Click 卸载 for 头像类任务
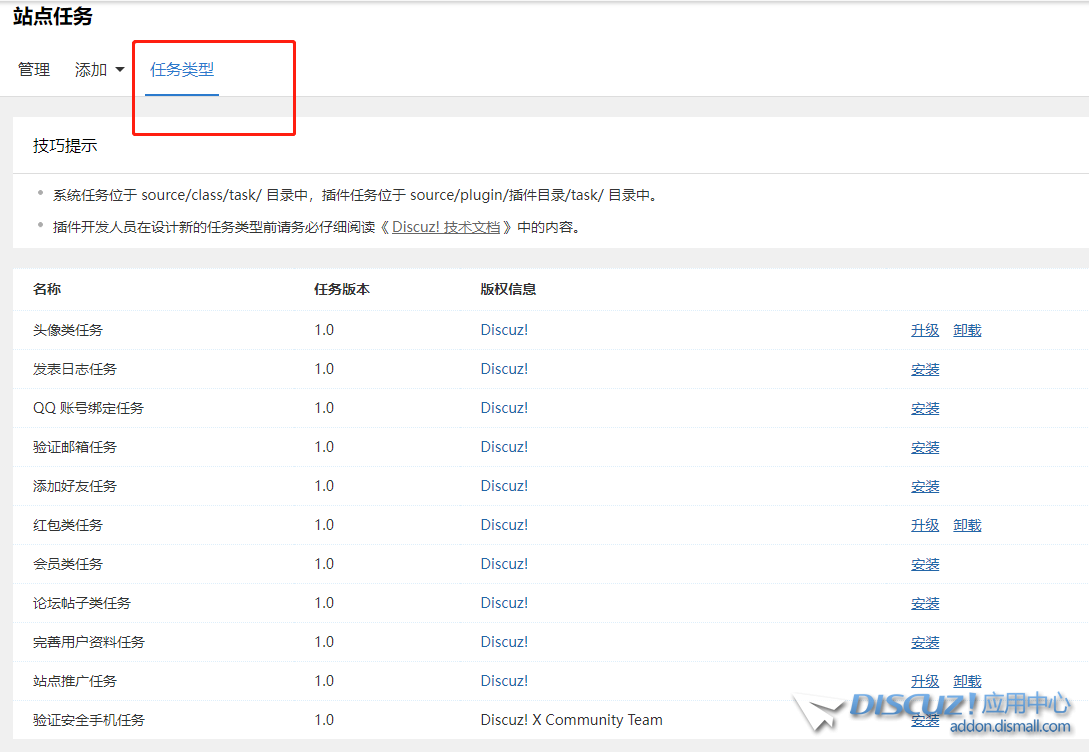This screenshot has width=1089, height=752. (x=966, y=329)
